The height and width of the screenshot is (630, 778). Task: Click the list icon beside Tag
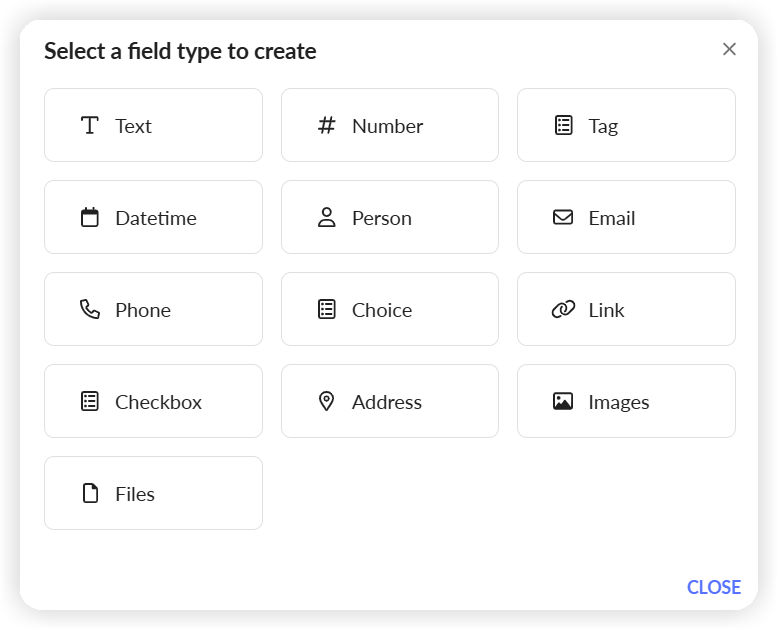(x=563, y=126)
